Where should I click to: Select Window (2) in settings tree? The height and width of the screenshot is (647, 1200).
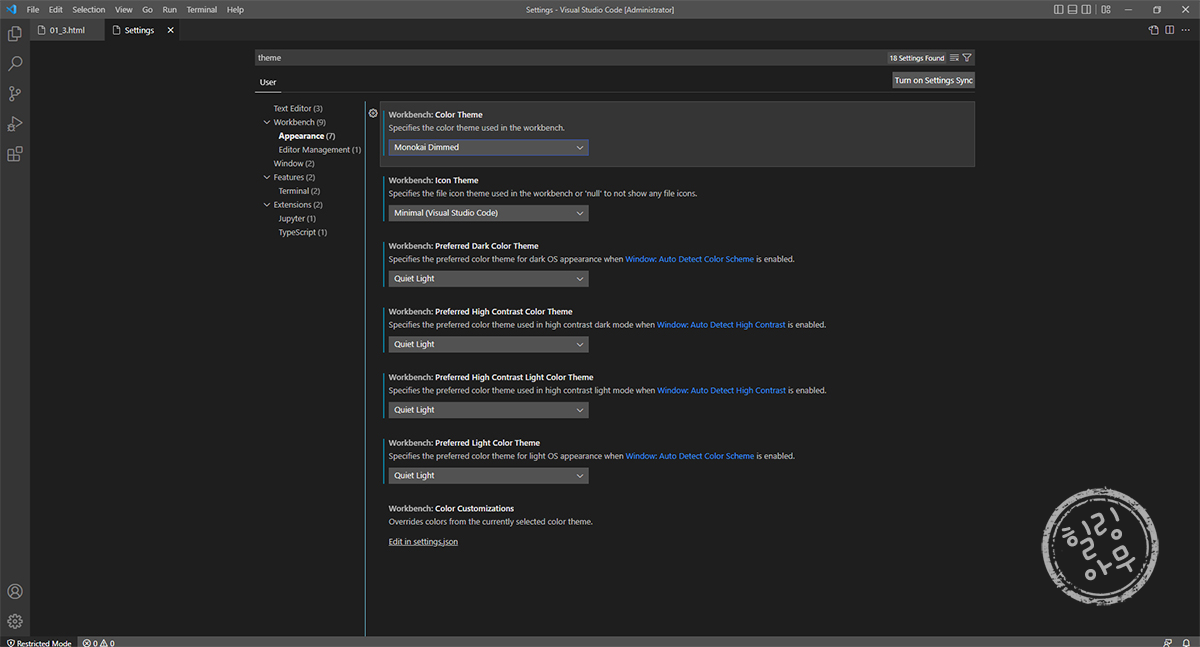point(294,163)
